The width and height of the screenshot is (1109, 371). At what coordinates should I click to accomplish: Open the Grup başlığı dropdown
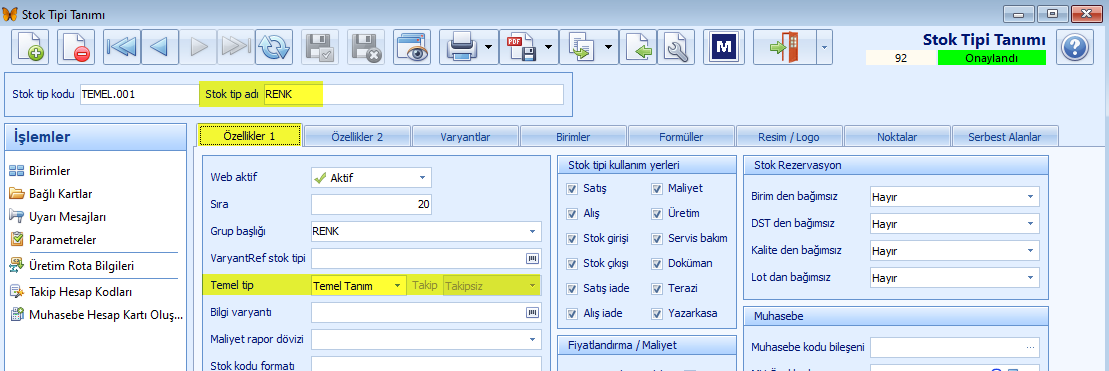point(532,232)
